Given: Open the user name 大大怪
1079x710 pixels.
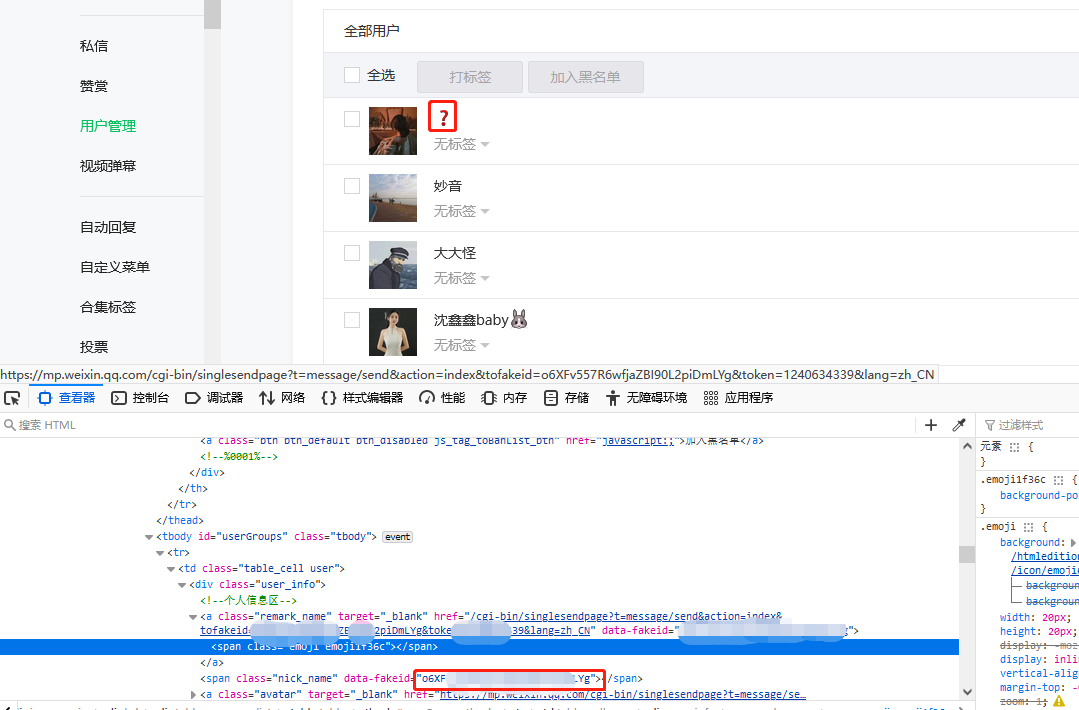Looking at the screenshot, I should click(454, 253).
